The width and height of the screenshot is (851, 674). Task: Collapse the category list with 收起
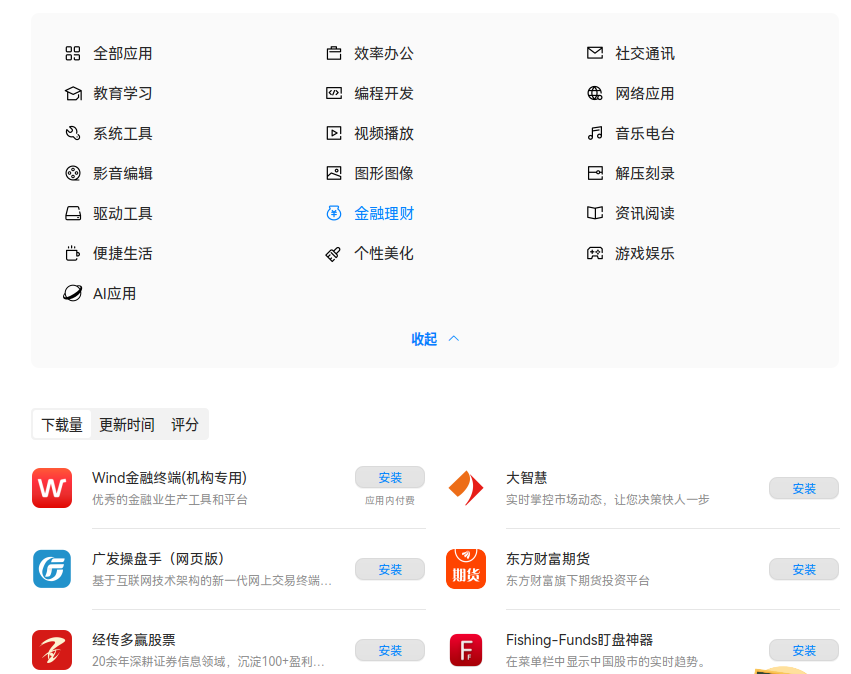point(435,339)
